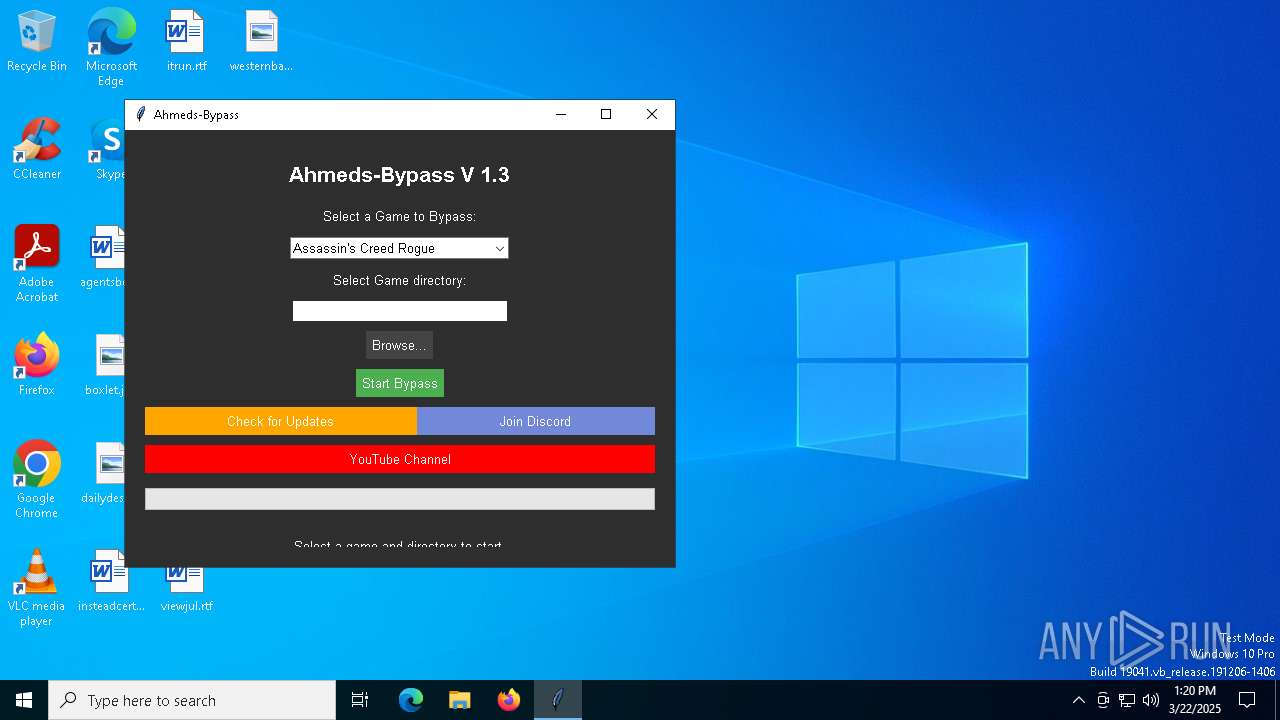This screenshot has height=720, width=1280.
Task: Select the itrun.rtf desktop file
Action: coord(186,41)
